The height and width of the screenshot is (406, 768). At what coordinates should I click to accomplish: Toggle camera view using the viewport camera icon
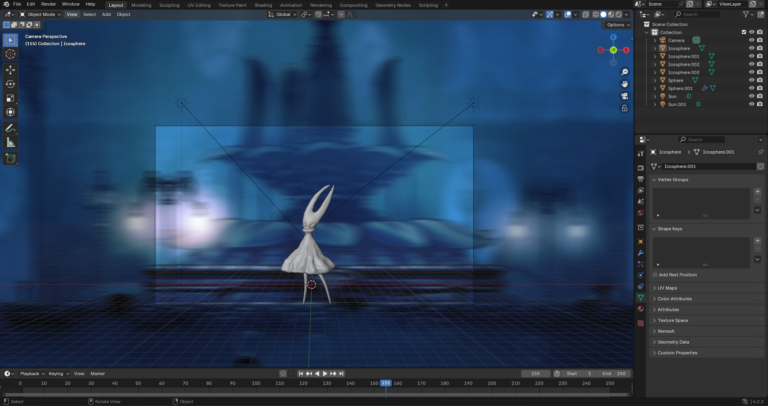pos(624,97)
